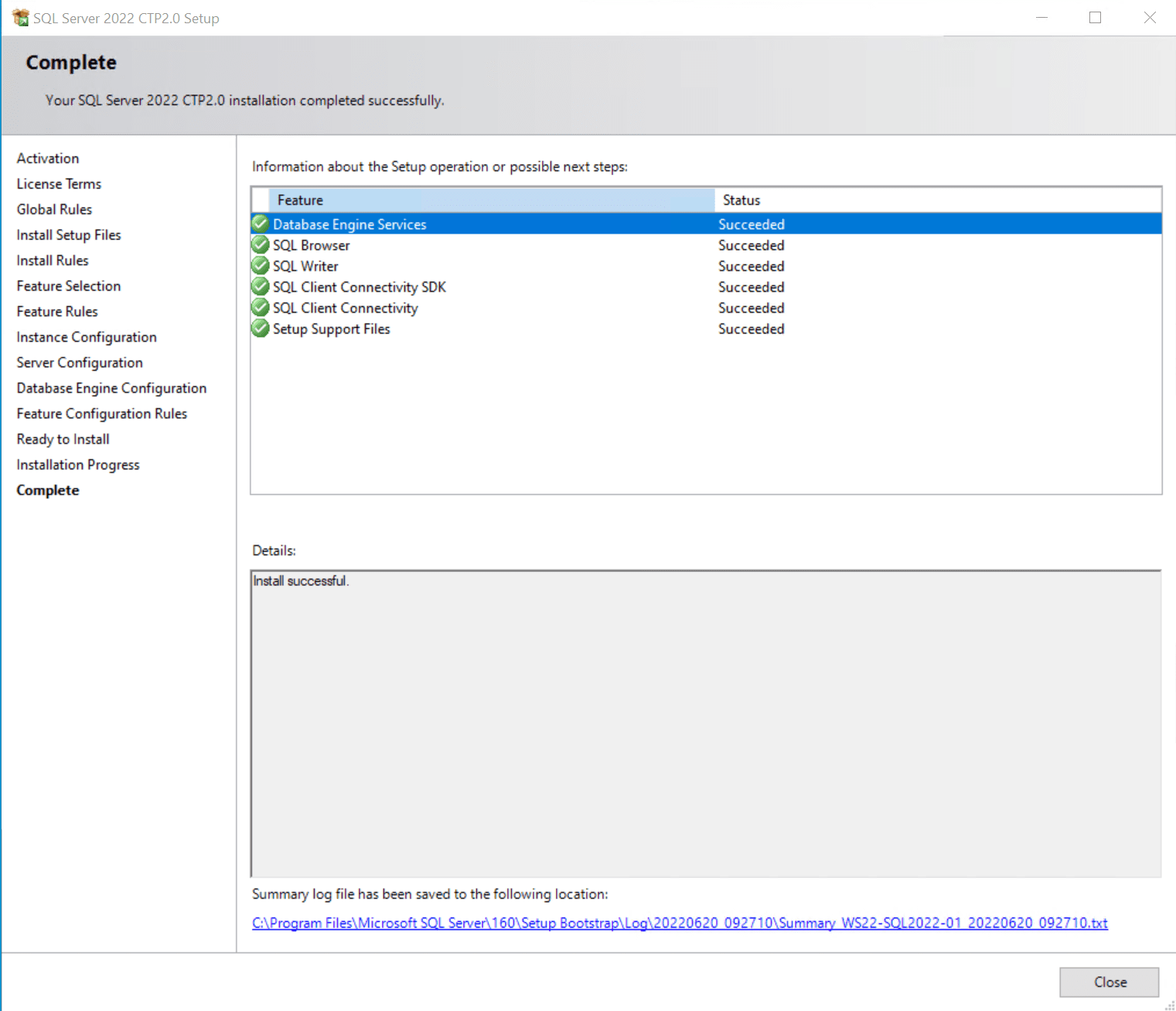The width and height of the screenshot is (1176, 1011).
Task: Select the SQL Browser row
Action: (x=706, y=245)
